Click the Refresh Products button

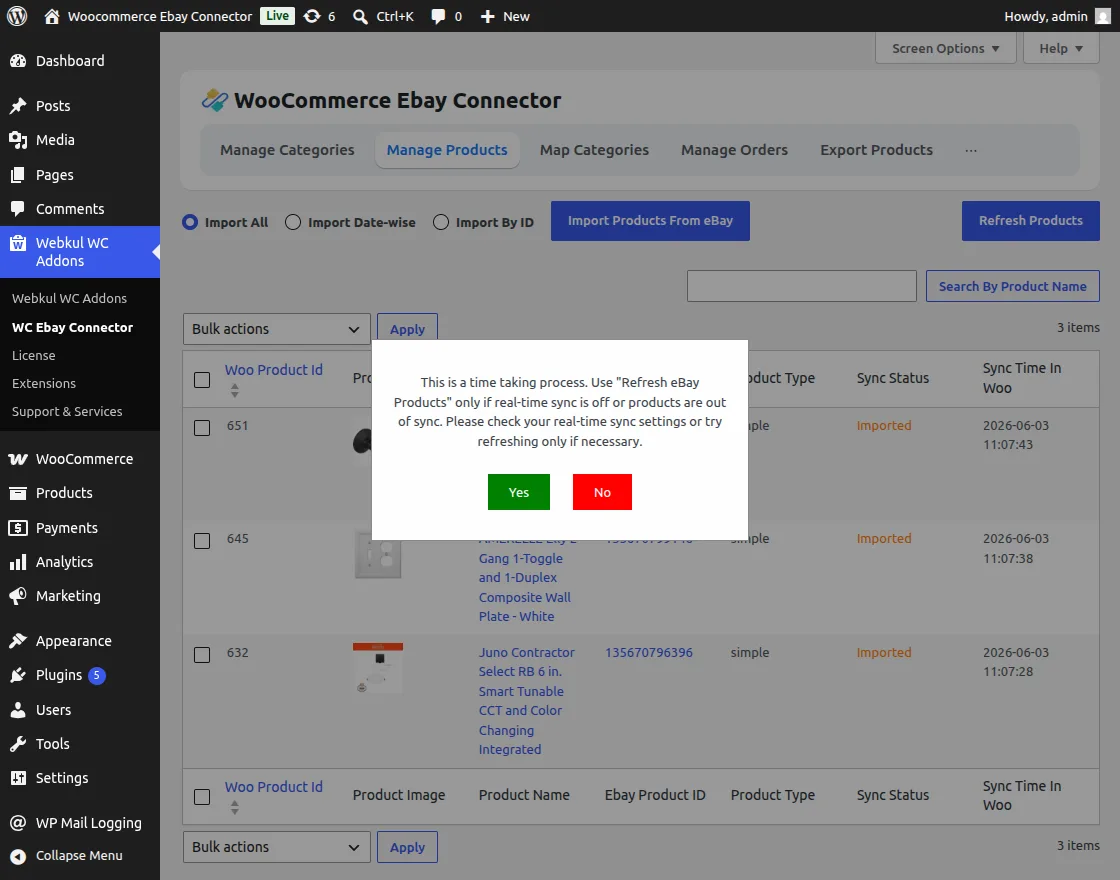click(x=1031, y=221)
